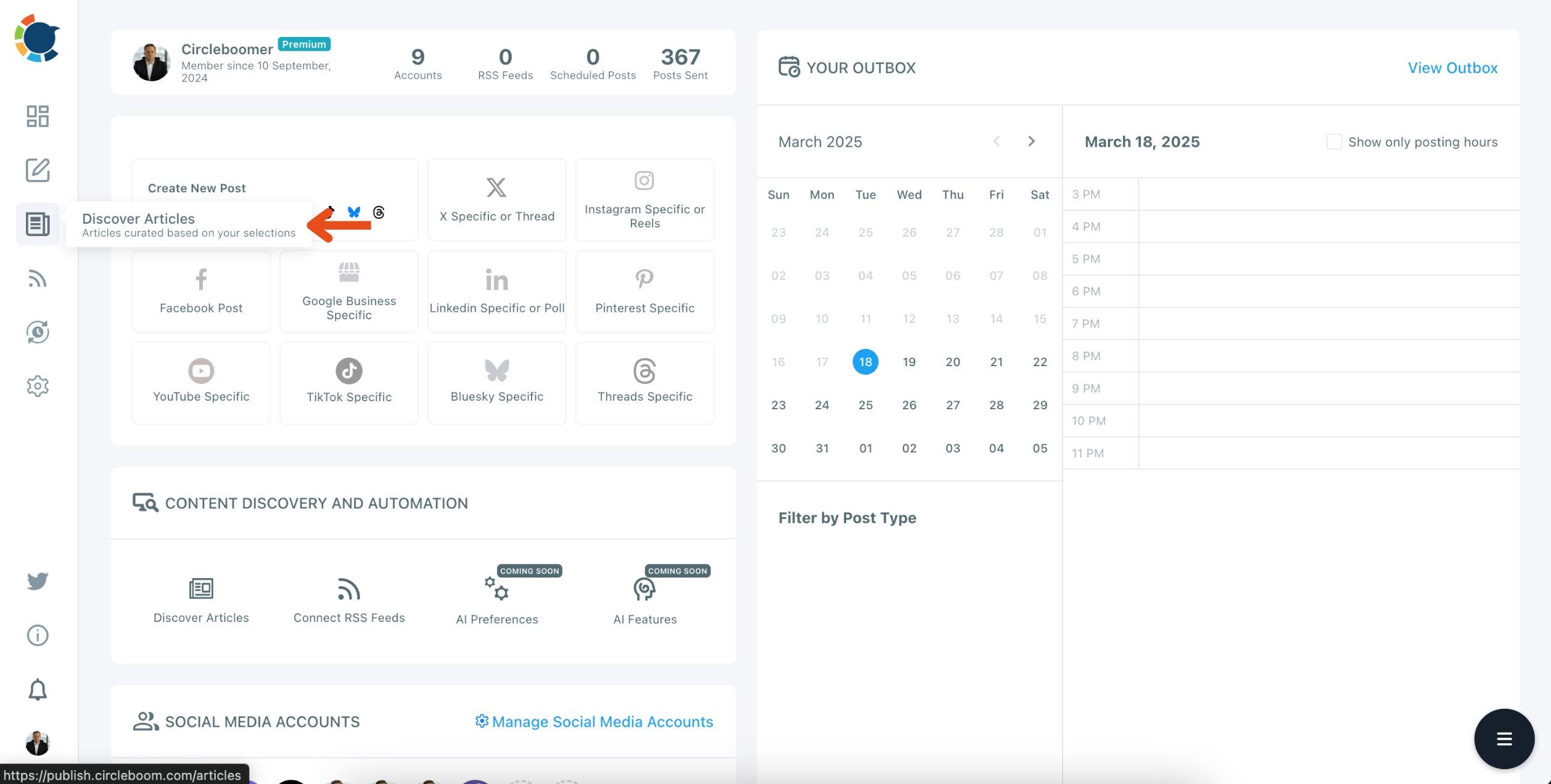Select Google Business Specific tile
The height and width of the screenshot is (784, 1551).
(x=349, y=292)
